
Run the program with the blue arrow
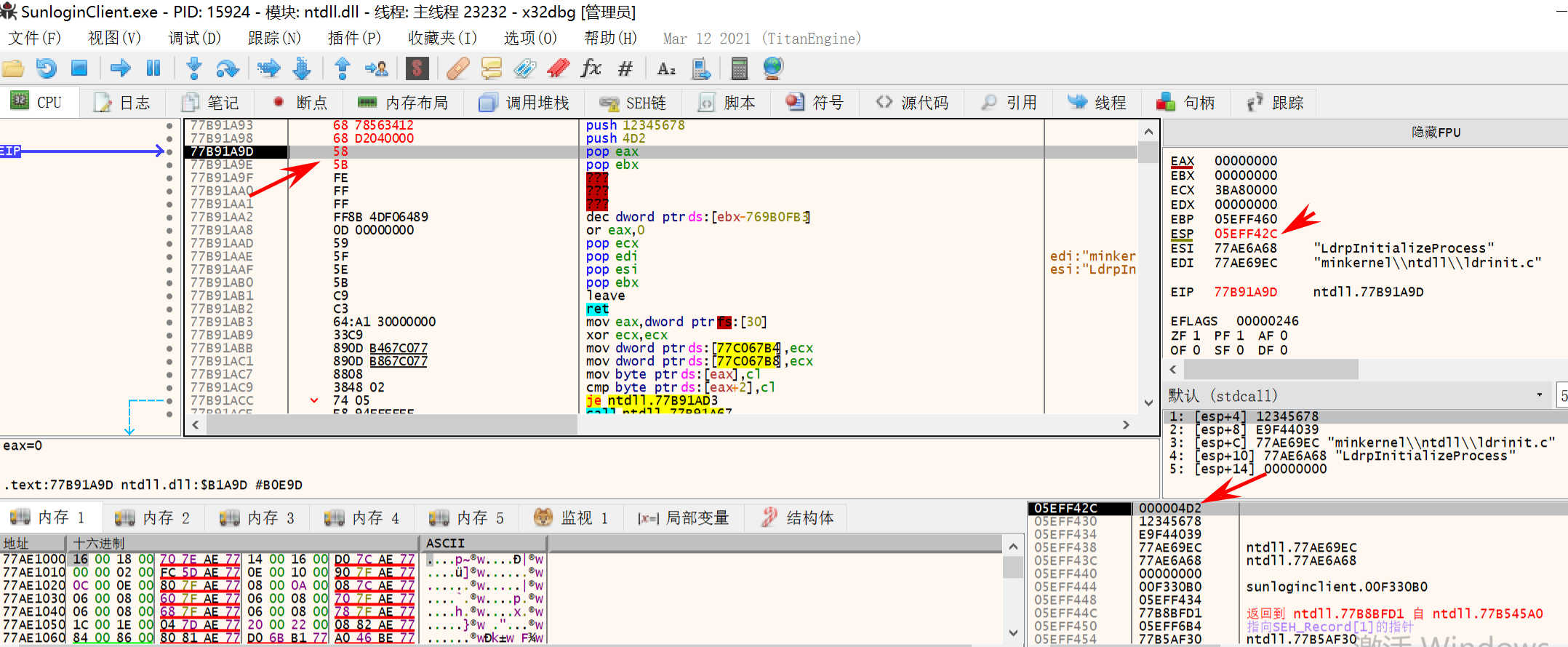pyautogui.click(x=120, y=68)
